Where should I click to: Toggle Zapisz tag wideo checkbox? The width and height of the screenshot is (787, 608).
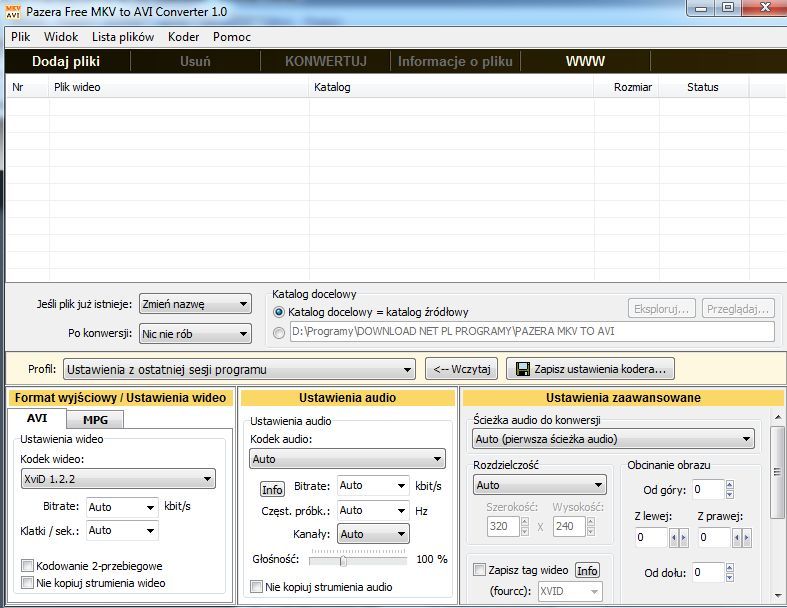coord(479,570)
